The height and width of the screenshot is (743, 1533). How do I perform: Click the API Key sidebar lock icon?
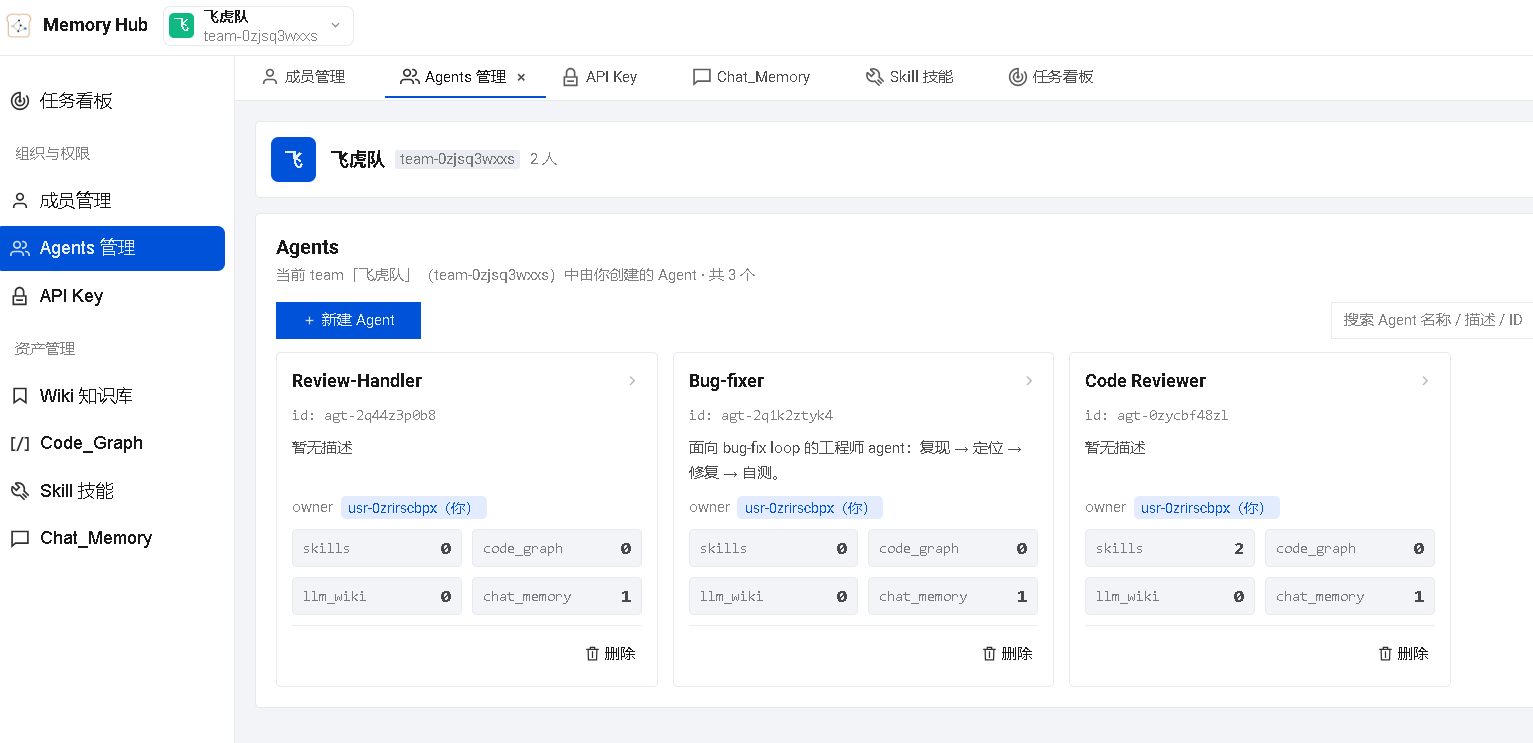pyautogui.click(x=20, y=296)
